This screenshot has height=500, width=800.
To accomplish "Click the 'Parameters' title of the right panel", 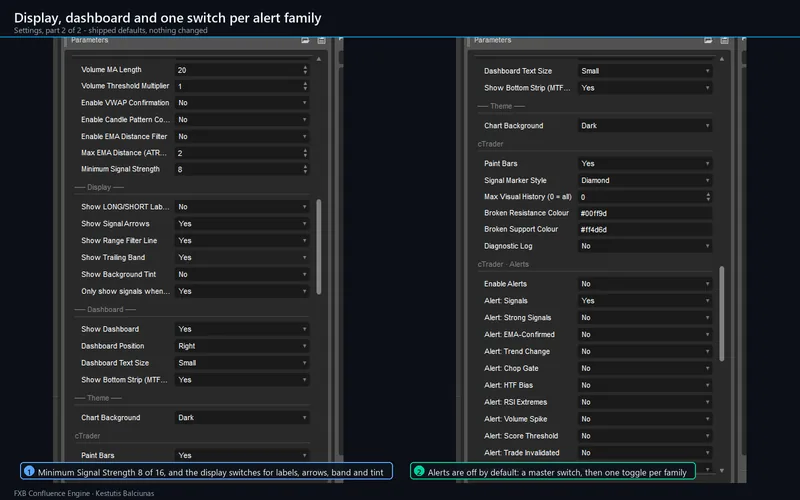I will coord(493,40).
